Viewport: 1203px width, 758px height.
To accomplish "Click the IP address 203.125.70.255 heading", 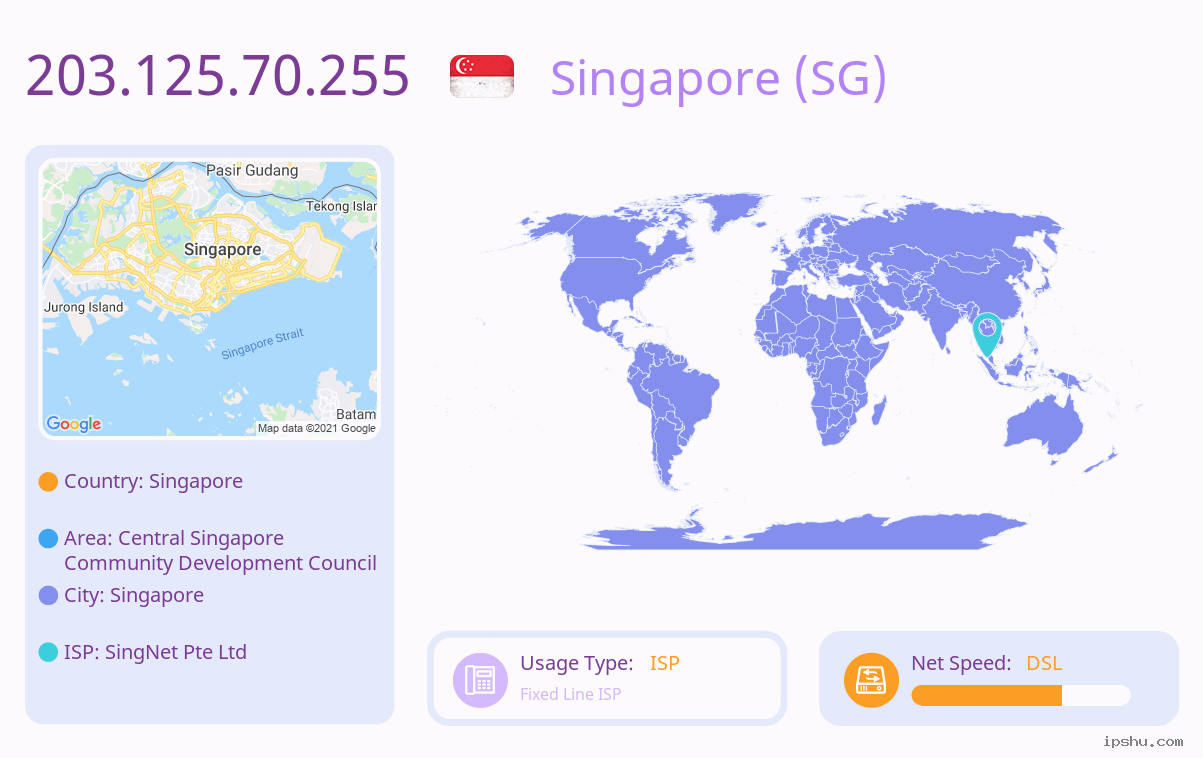I will 218,76.
